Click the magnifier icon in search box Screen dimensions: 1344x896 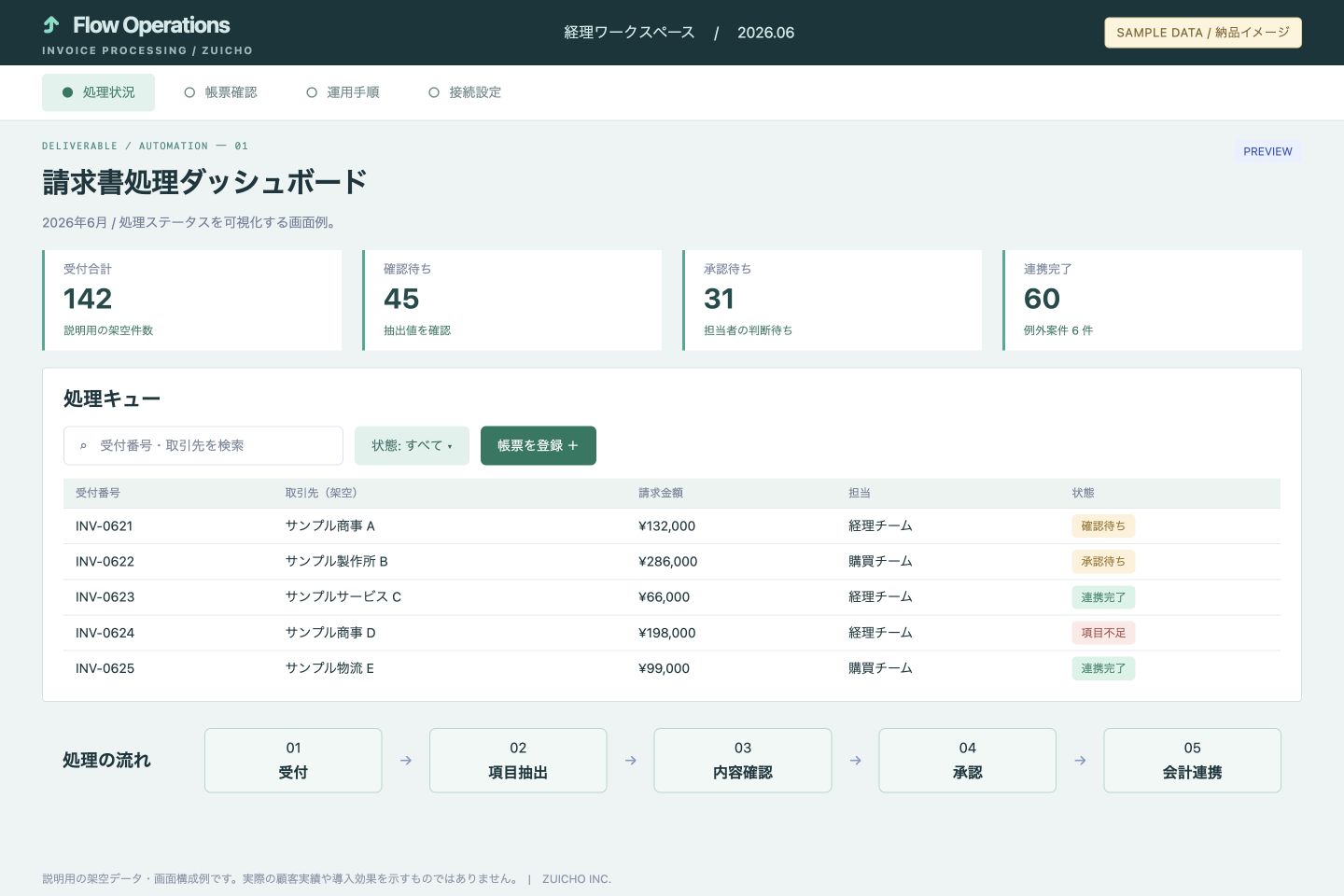click(83, 446)
